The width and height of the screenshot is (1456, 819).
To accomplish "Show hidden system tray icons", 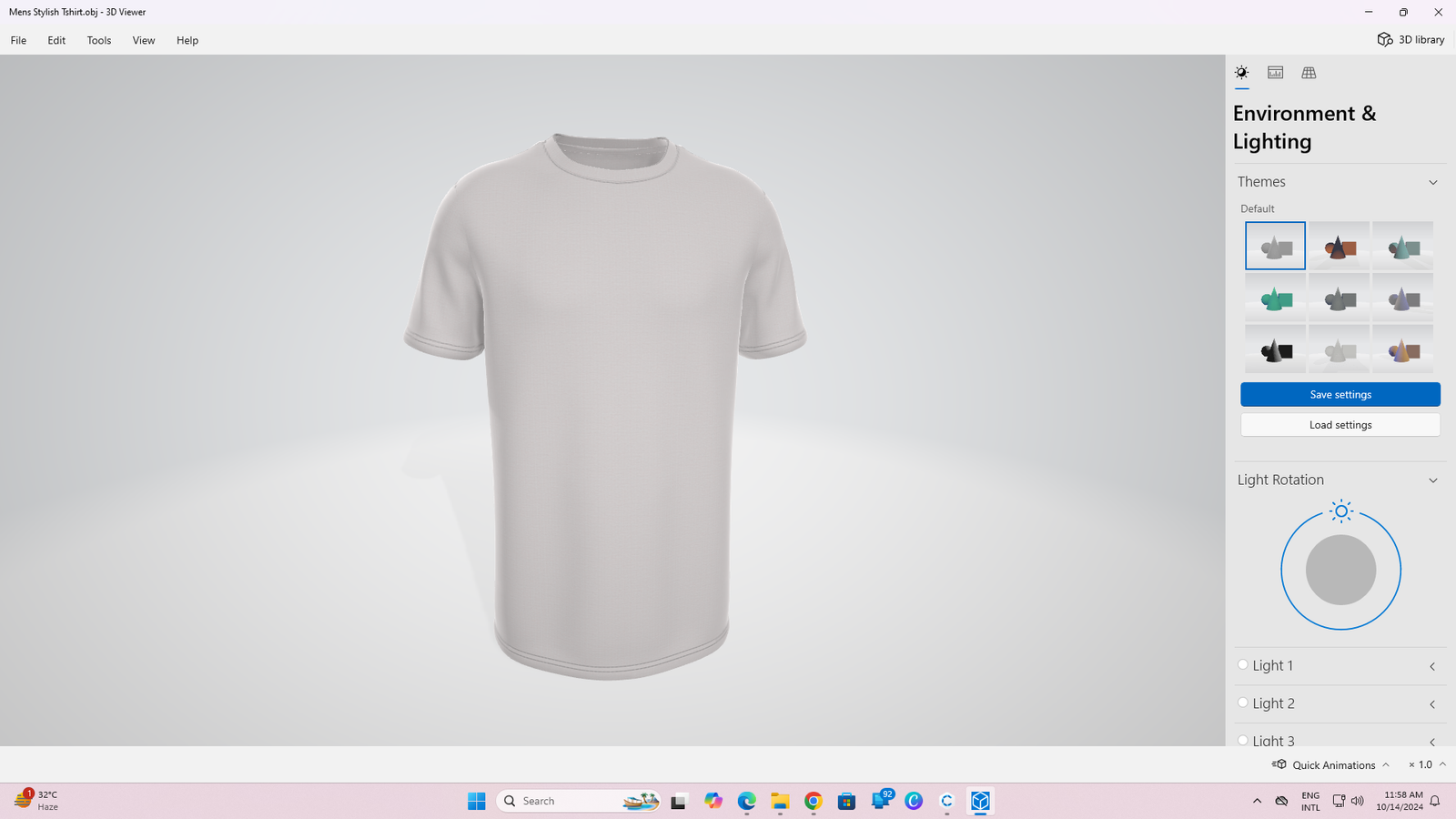I will point(1257,801).
